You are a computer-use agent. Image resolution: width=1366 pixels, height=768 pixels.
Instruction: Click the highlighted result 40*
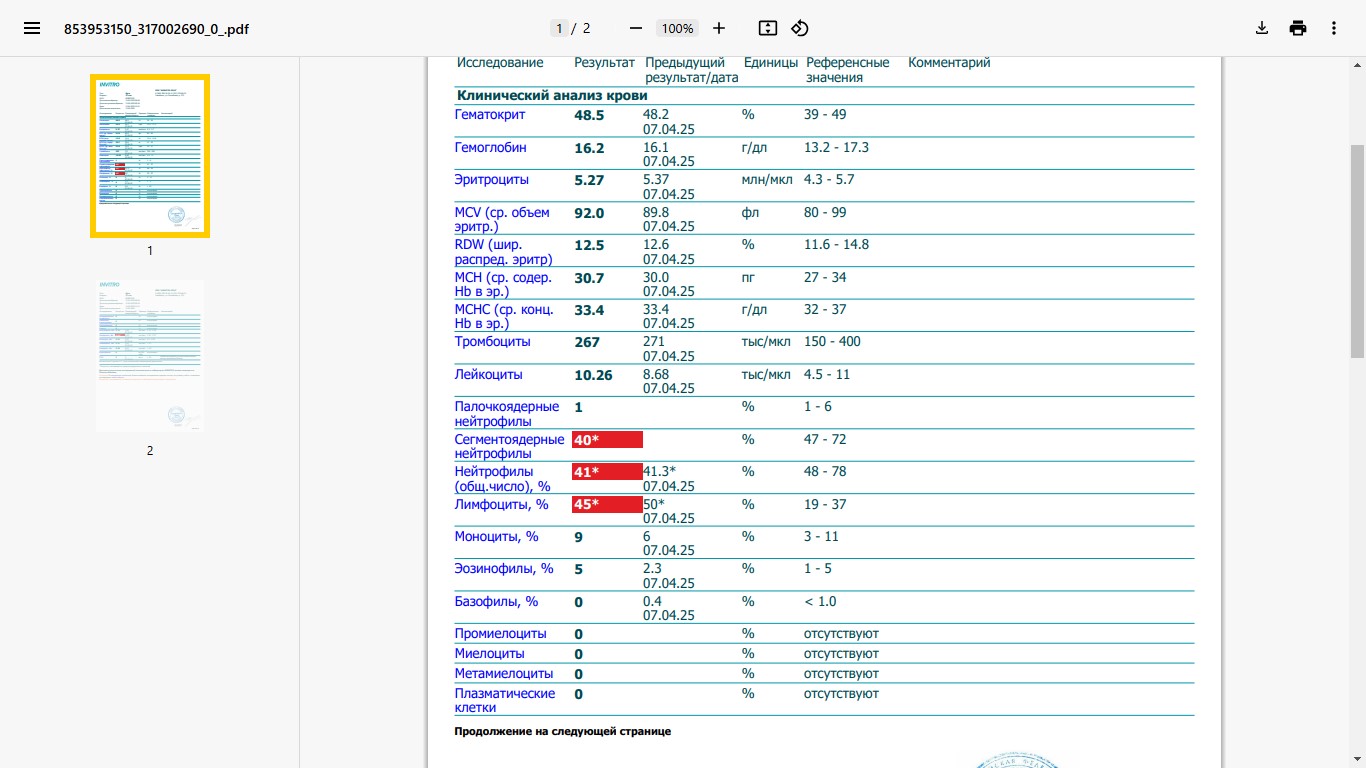pos(607,440)
